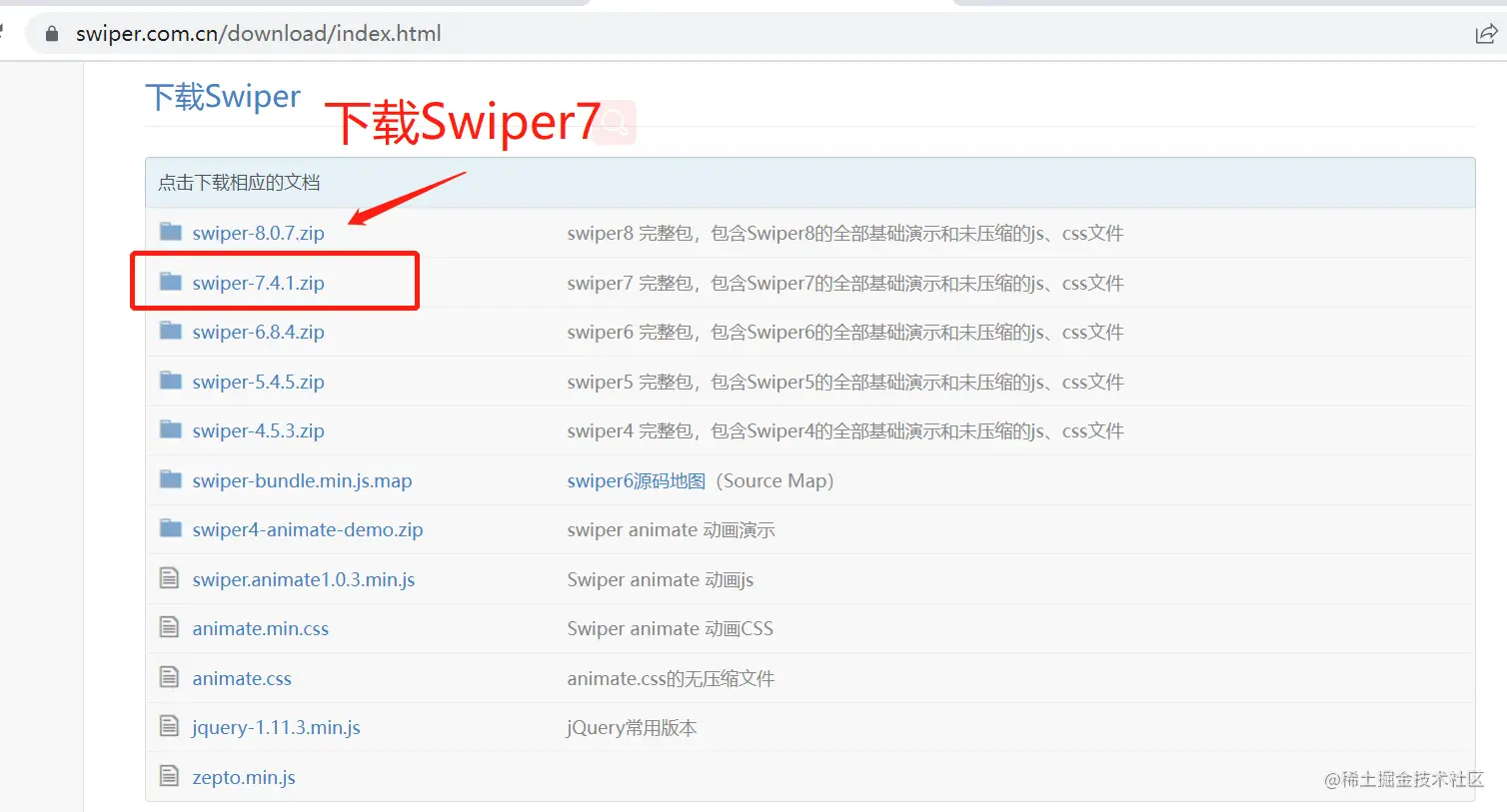1507x812 pixels.
Task: Click the URL swiper.com.cn/download/index.html
Action: (258, 33)
